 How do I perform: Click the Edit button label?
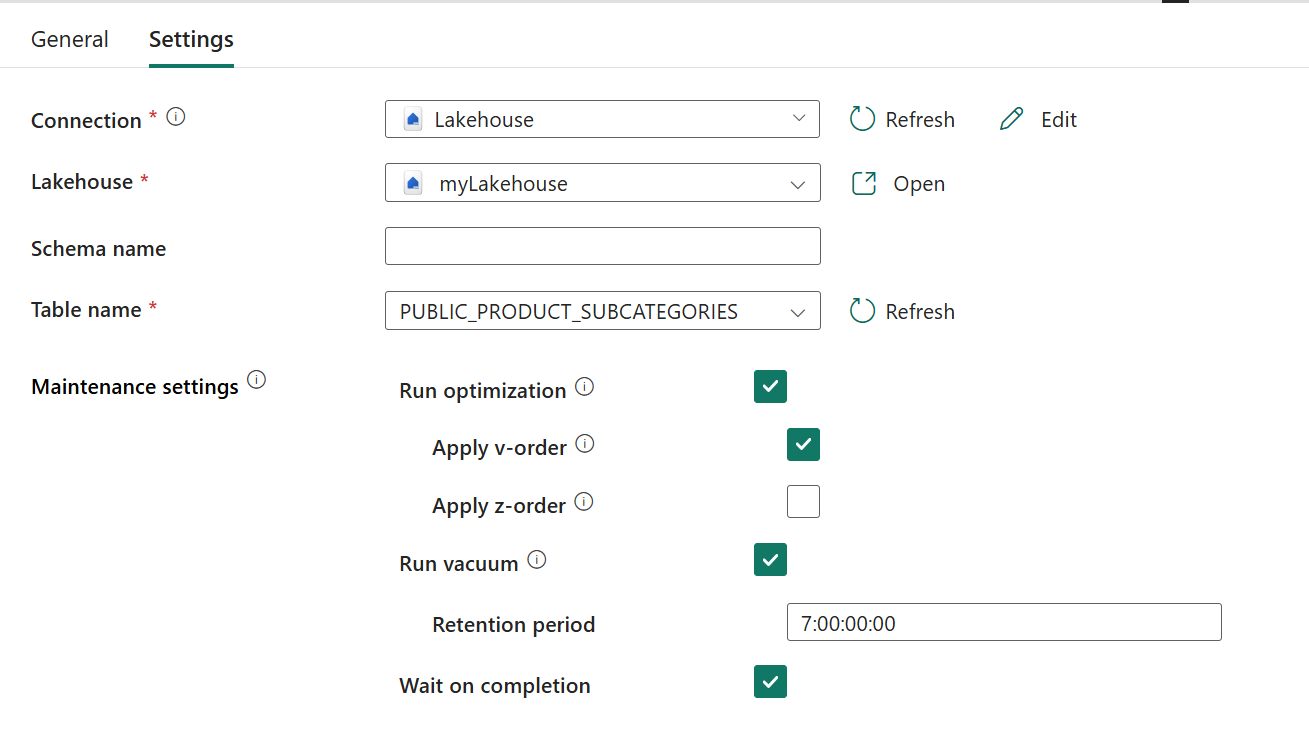tap(1059, 120)
